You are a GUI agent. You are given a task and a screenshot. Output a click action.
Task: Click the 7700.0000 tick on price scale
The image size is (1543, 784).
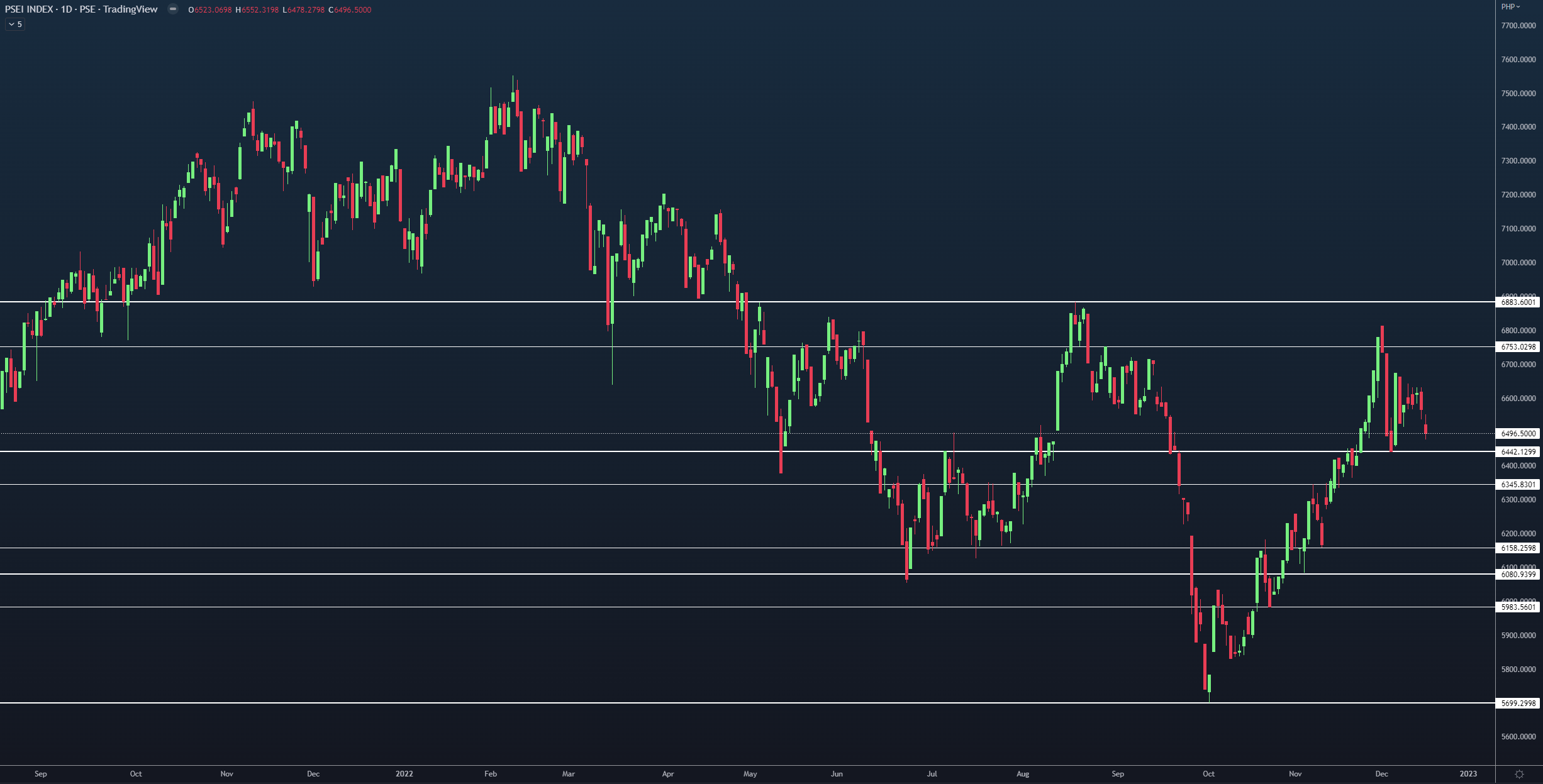pyautogui.click(x=1518, y=26)
